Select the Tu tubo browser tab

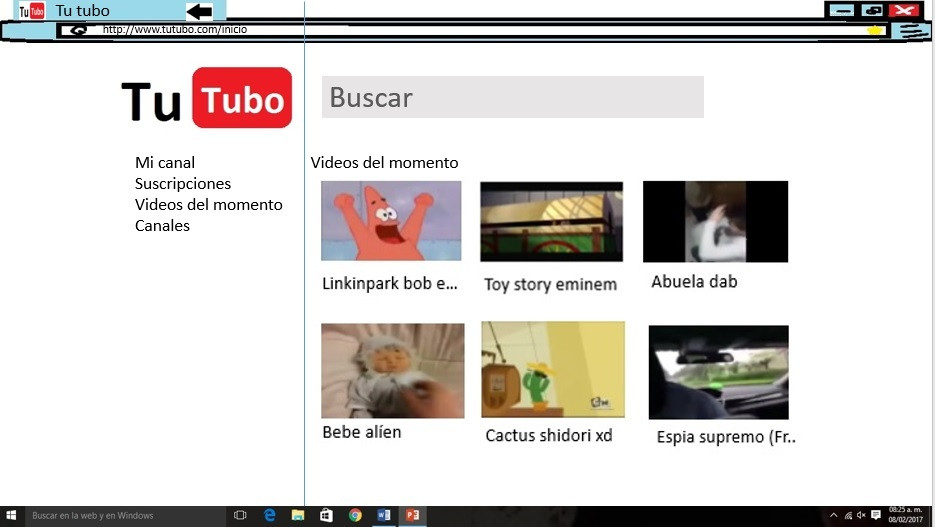pos(83,11)
